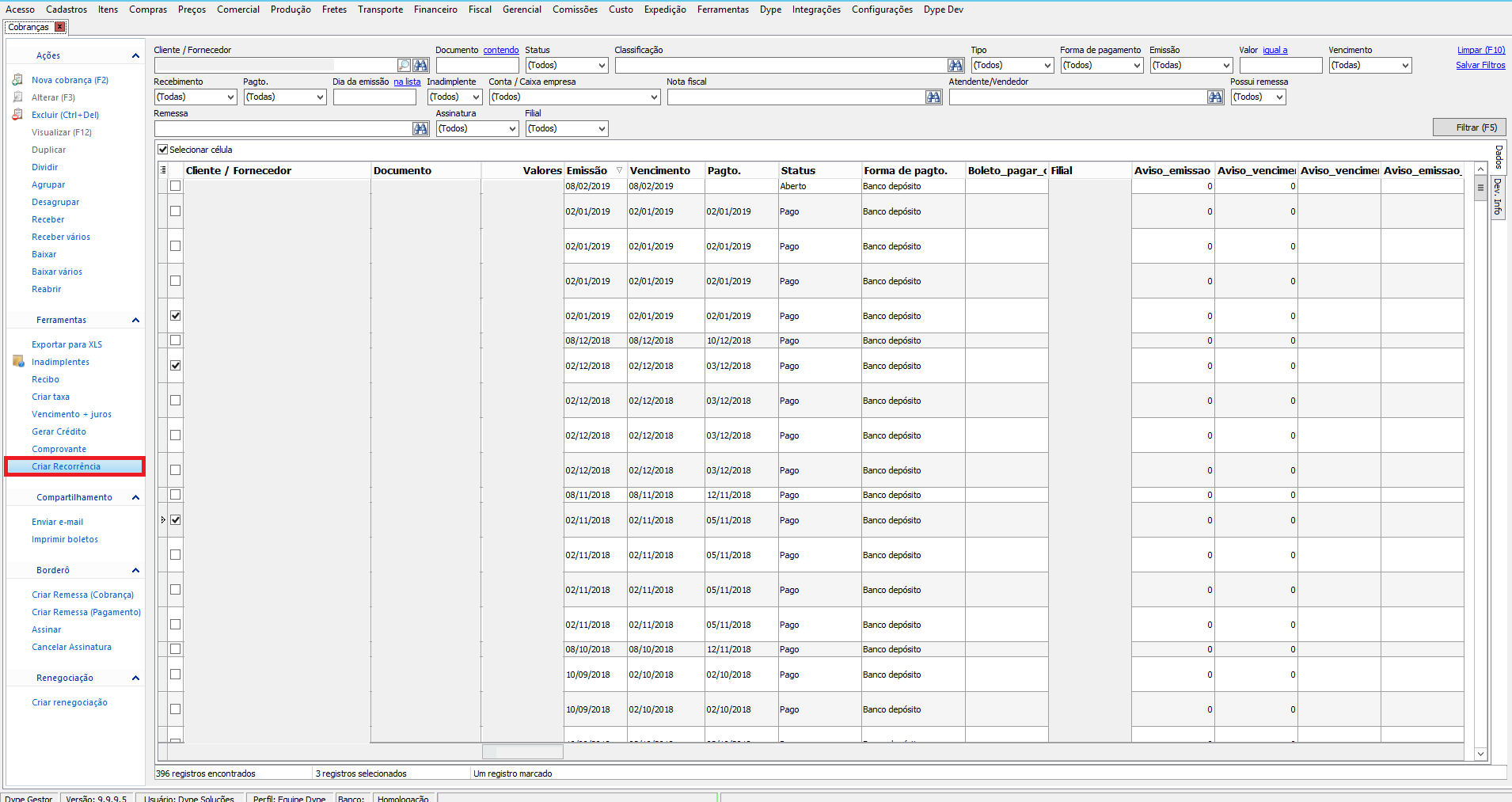
Task: Uncheck the checked 02/12/2018 row checkbox
Action: pyautogui.click(x=176, y=366)
